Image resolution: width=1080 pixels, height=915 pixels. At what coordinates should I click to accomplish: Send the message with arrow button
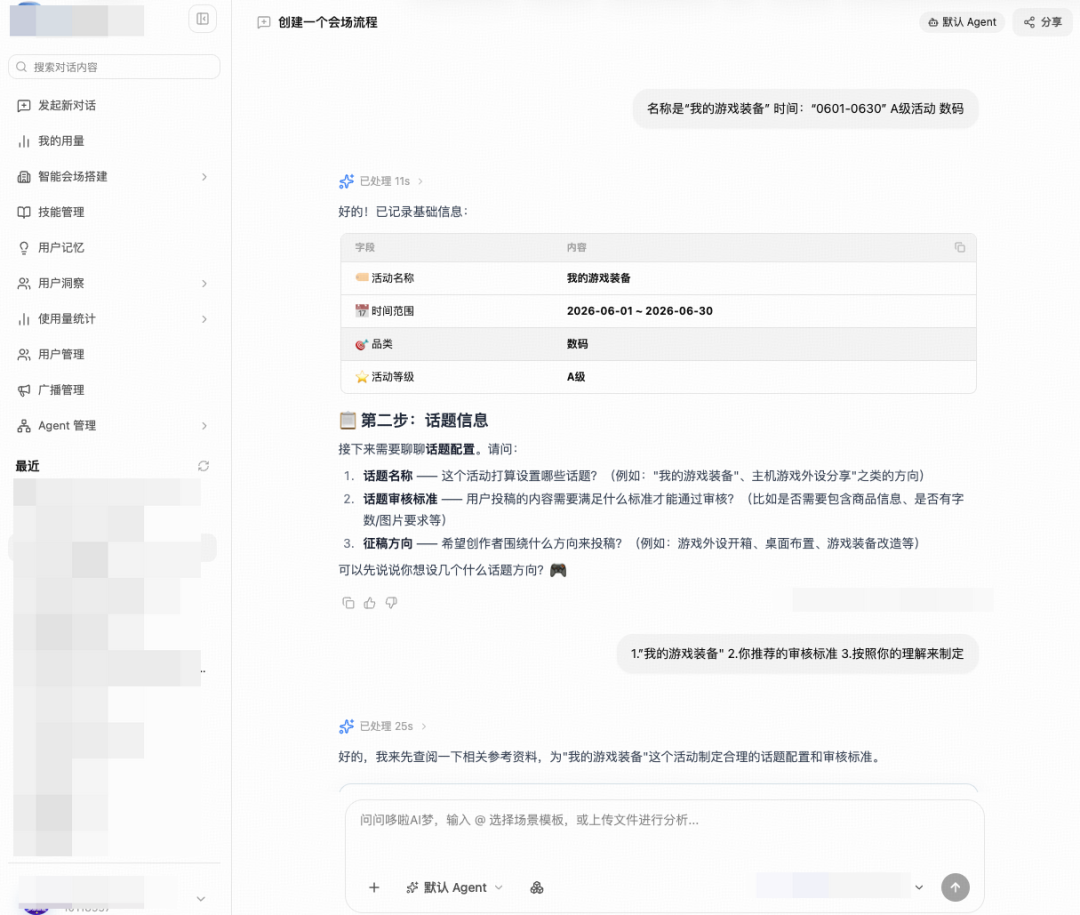955,887
